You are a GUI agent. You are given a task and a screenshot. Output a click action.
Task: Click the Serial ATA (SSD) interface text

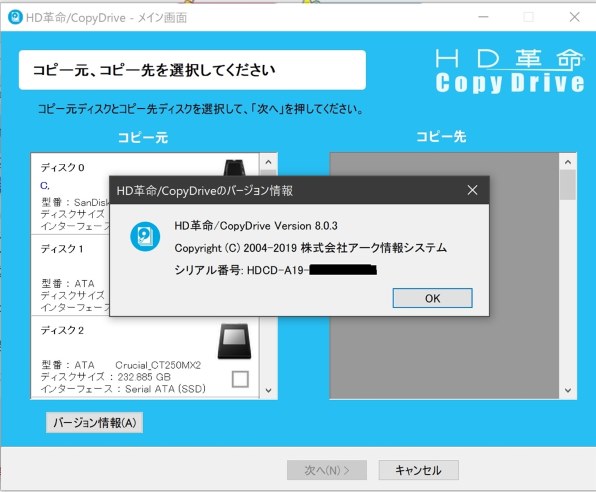point(123,389)
